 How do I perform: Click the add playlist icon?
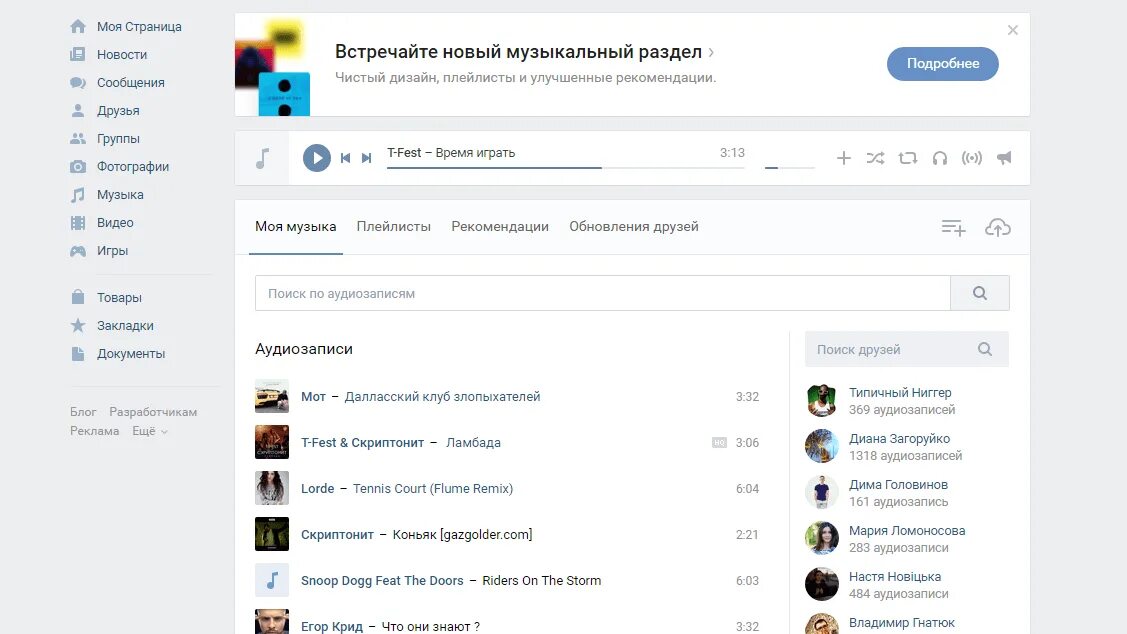click(x=953, y=228)
